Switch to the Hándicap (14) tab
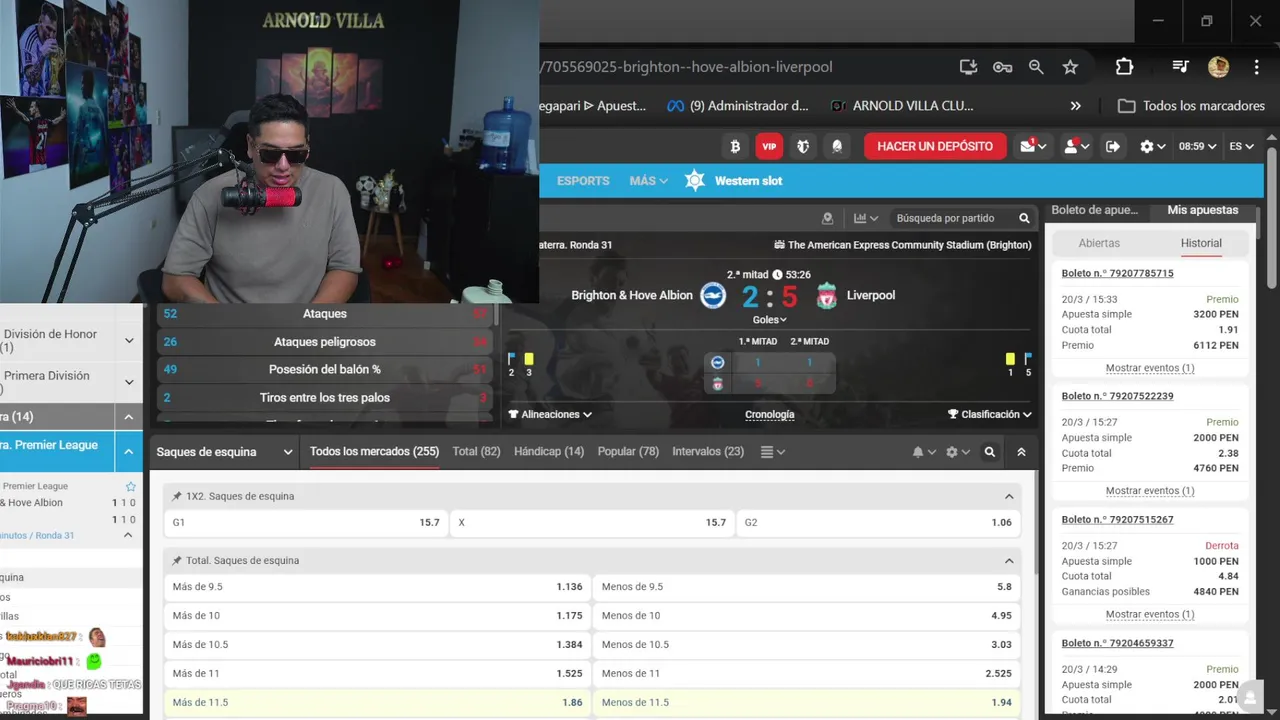 549,452
